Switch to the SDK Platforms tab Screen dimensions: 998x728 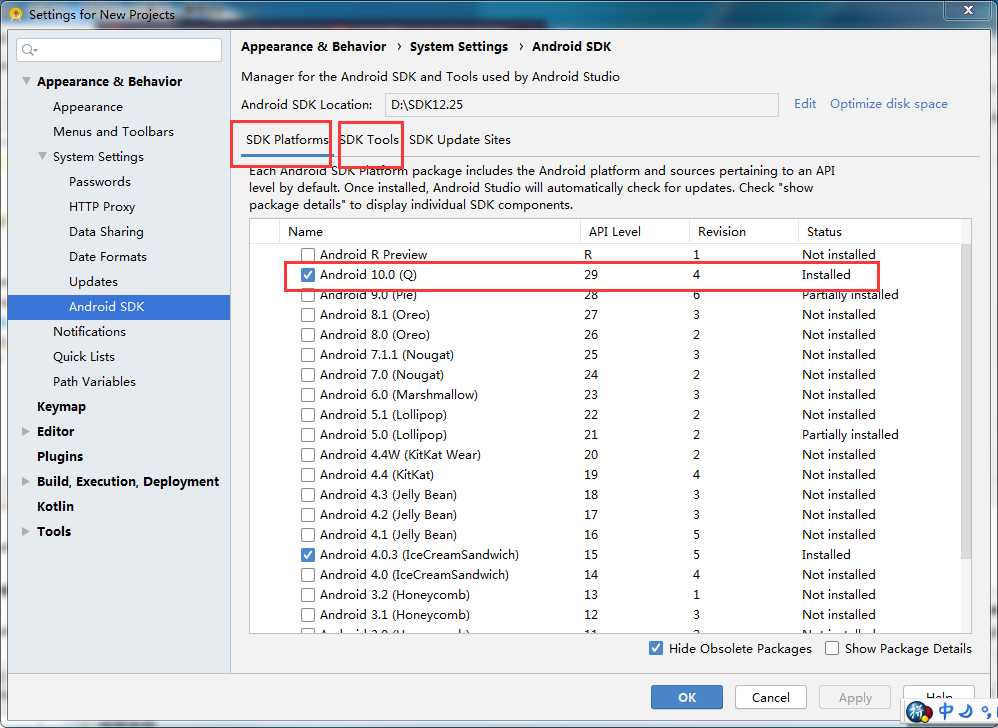point(287,139)
